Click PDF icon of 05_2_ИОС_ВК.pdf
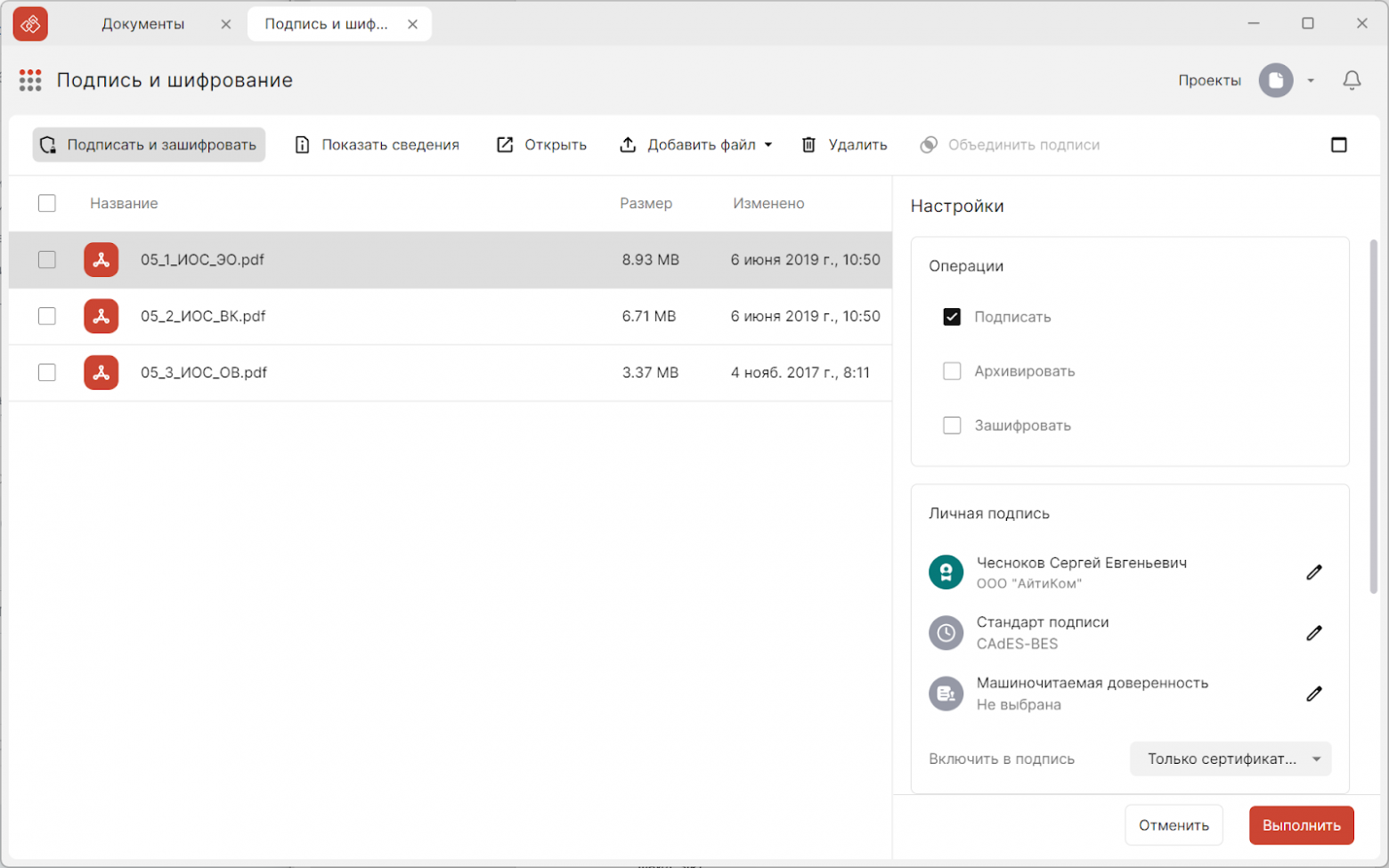This screenshot has height=868, width=1389. [102, 316]
